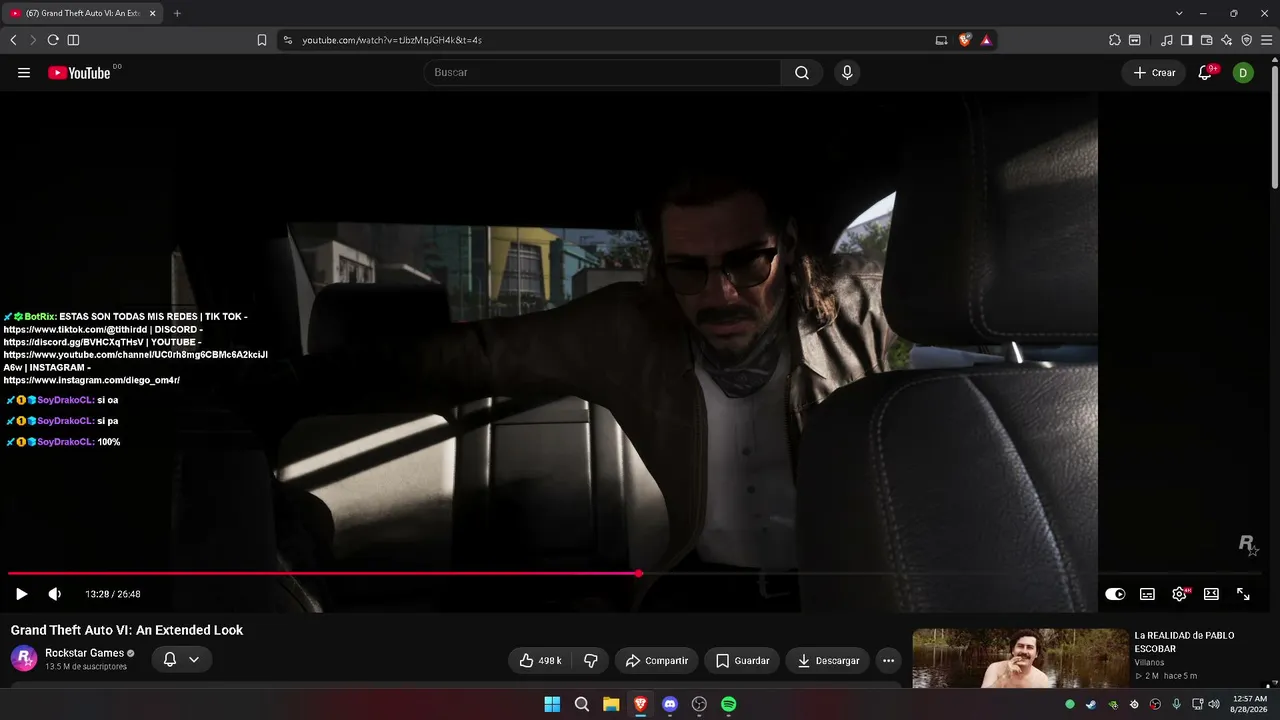Open the Leo AI sparkle icon
This screenshot has height=720, width=1280.
pyautogui.click(x=1227, y=40)
